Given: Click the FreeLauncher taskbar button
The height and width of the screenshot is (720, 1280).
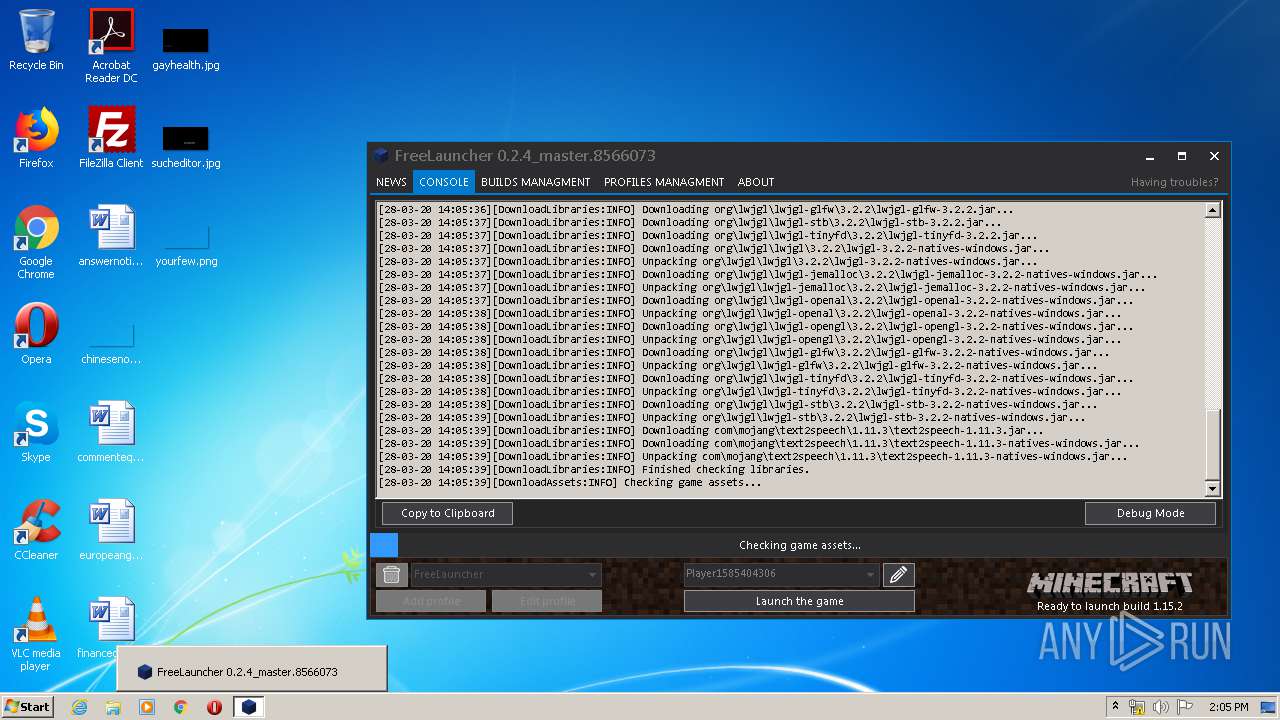Looking at the screenshot, I should [x=249, y=707].
